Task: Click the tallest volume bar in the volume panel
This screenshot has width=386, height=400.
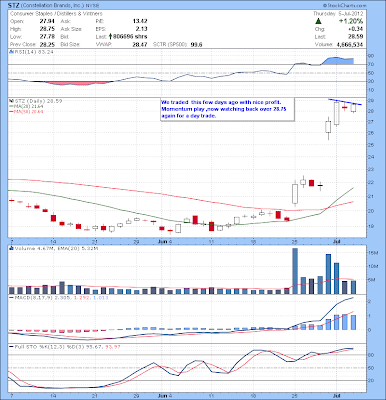Action: 295,271
